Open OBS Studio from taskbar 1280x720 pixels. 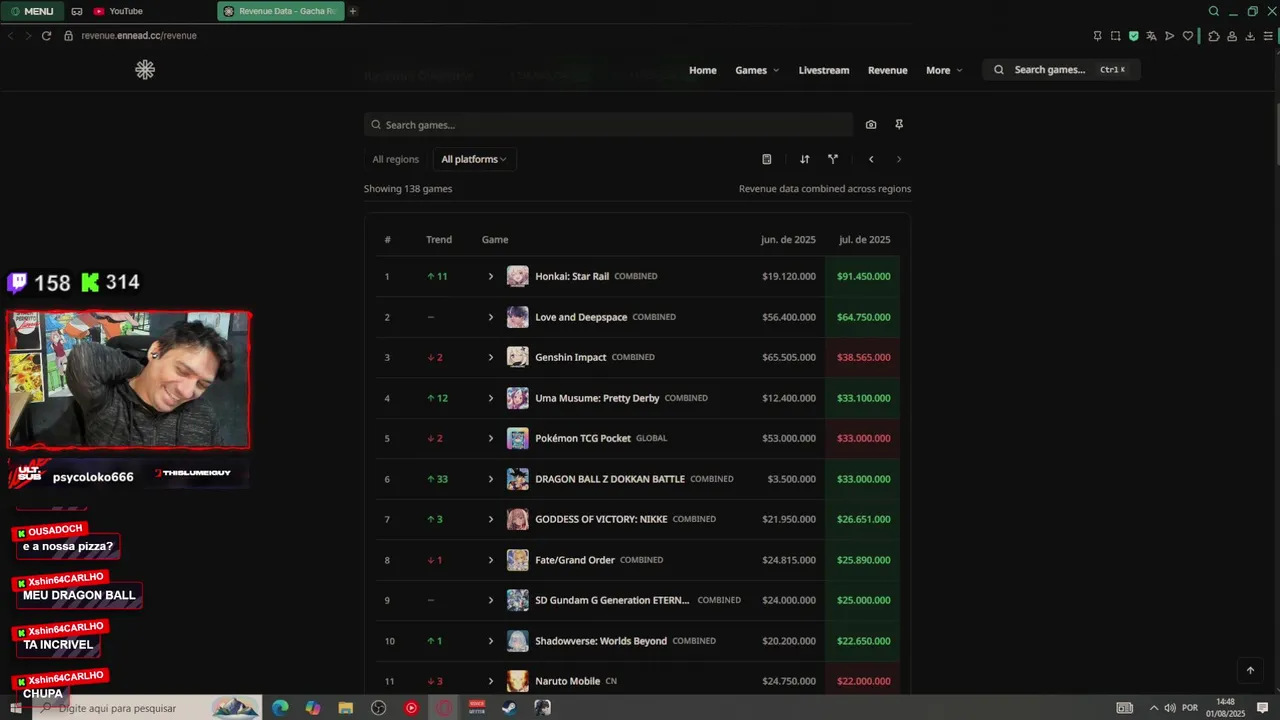[378, 708]
